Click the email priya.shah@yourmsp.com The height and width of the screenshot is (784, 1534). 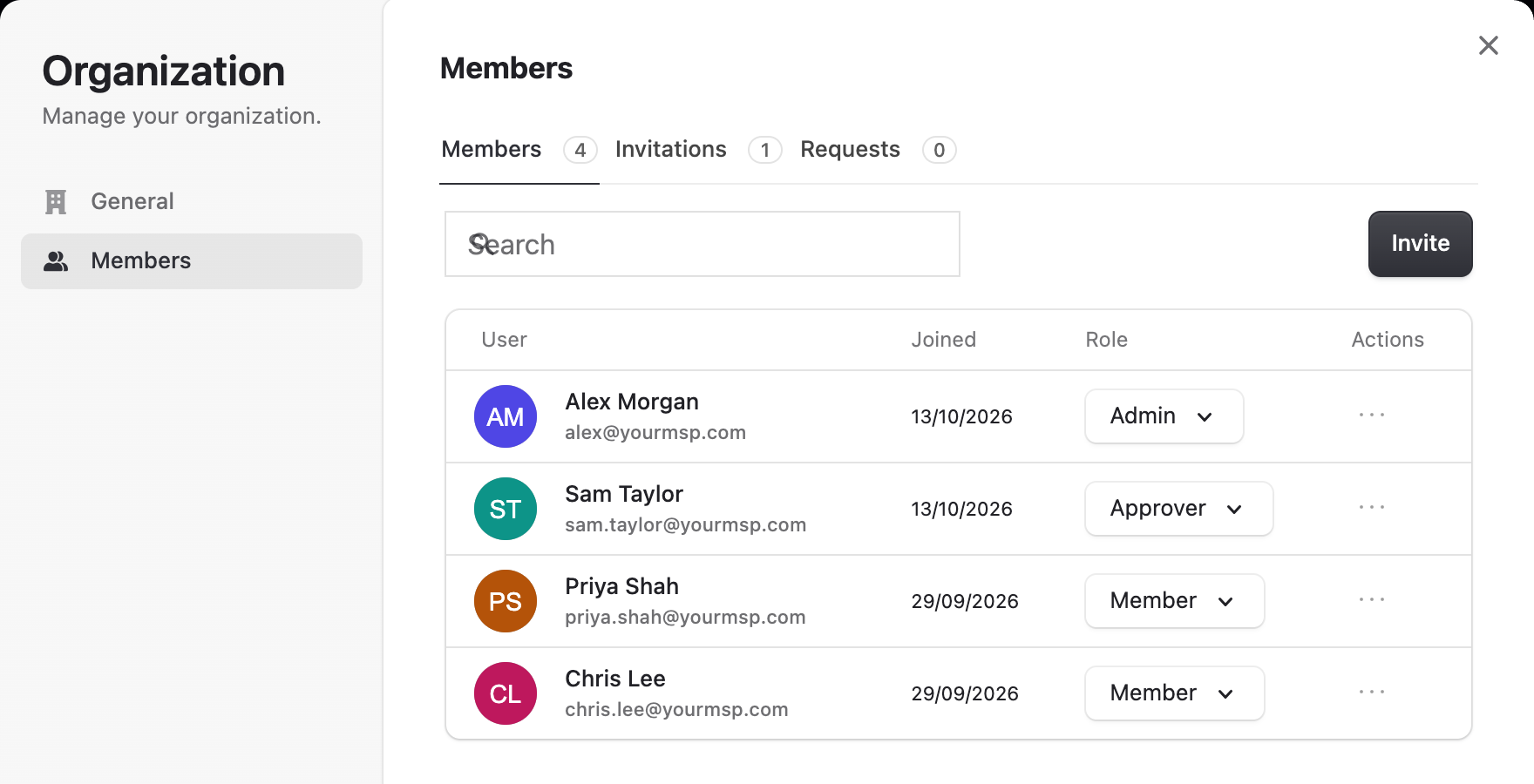pyautogui.click(x=685, y=618)
